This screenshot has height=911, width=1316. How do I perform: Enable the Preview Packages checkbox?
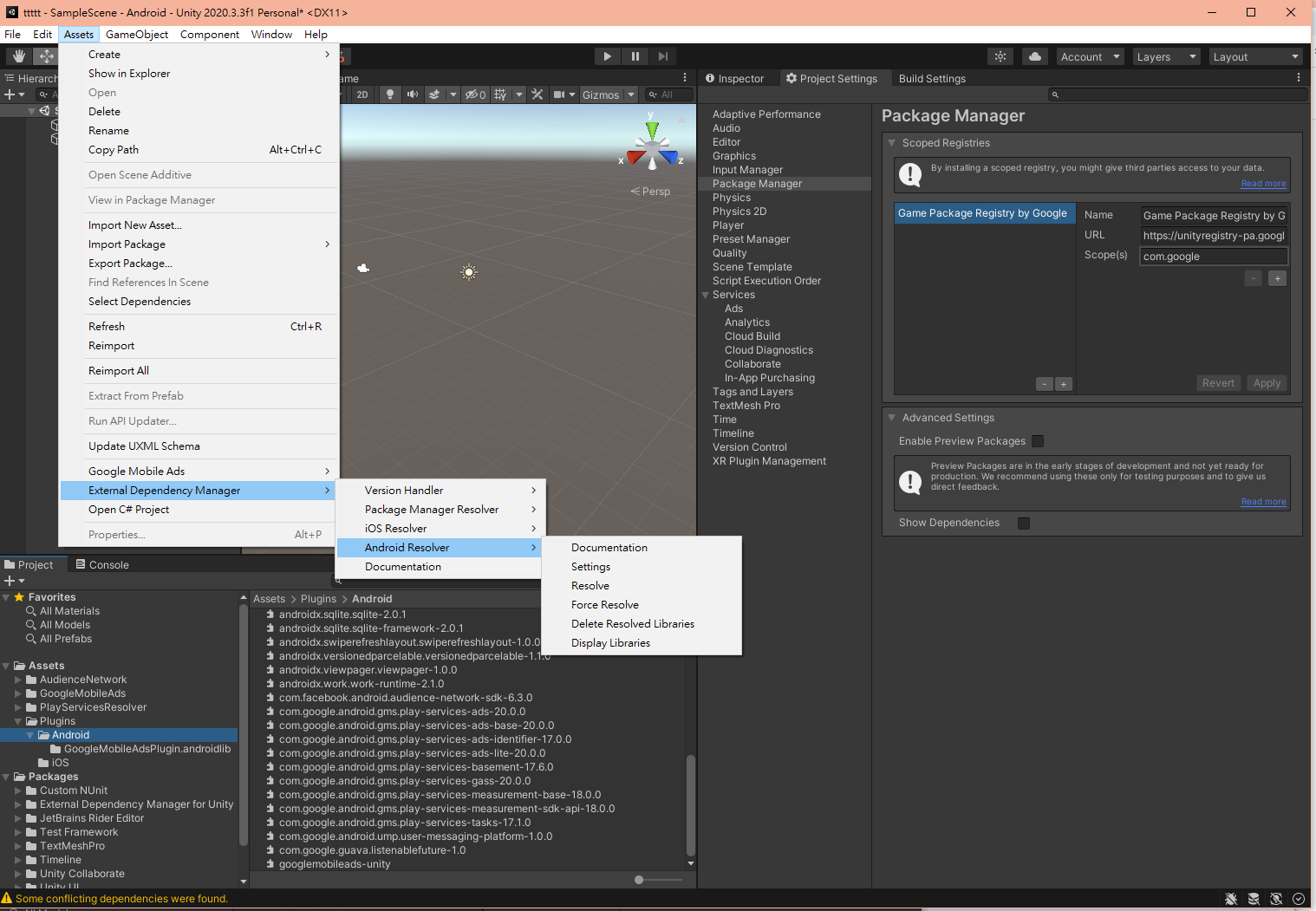pos(1038,441)
